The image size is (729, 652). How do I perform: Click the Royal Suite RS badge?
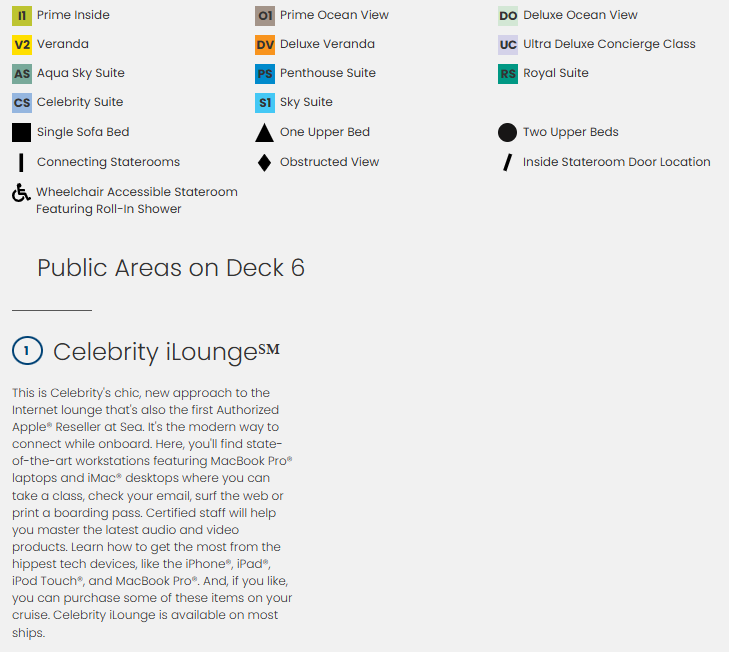coord(508,74)
